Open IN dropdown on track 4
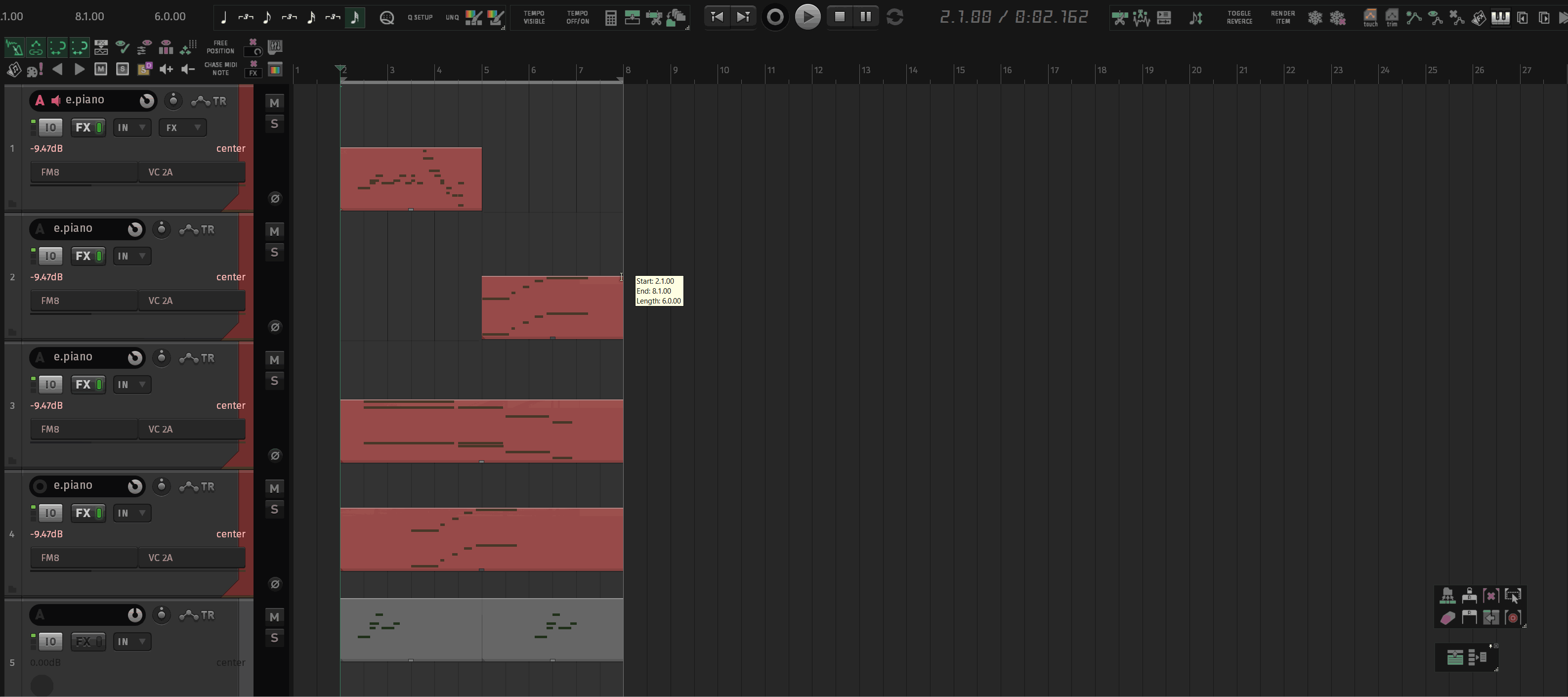 131,513
